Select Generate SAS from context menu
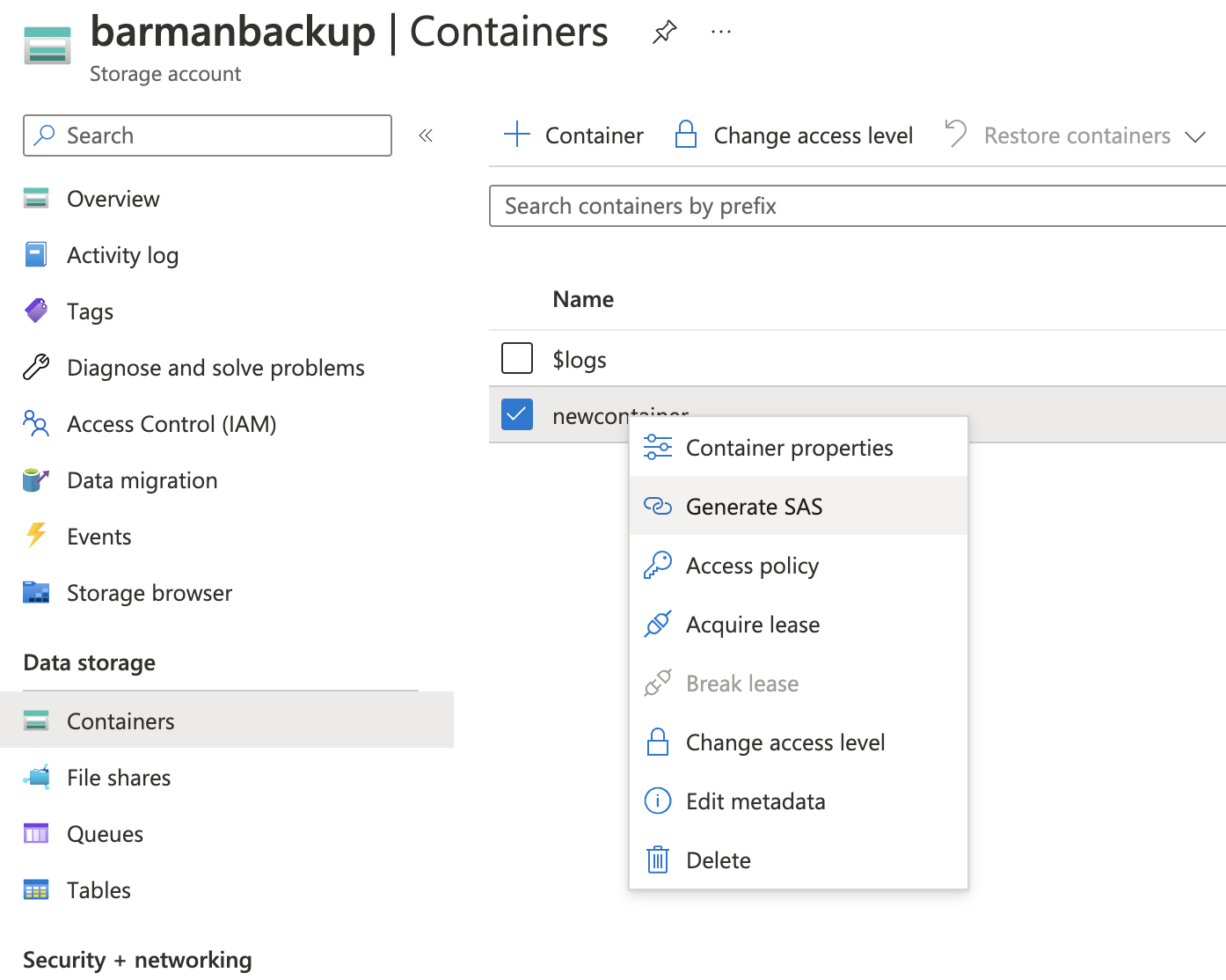 [x=754, y=507]
